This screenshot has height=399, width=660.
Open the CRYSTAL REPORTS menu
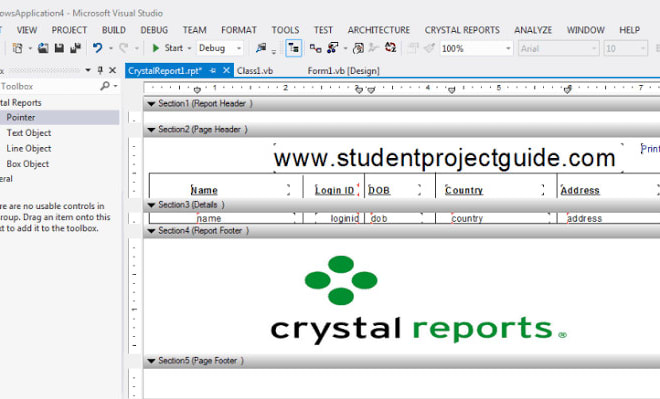(x=462, y=30)
